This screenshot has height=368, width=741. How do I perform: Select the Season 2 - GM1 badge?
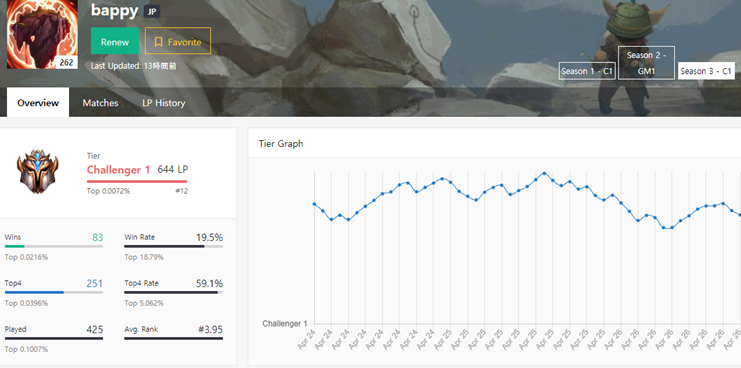[646, 63]
